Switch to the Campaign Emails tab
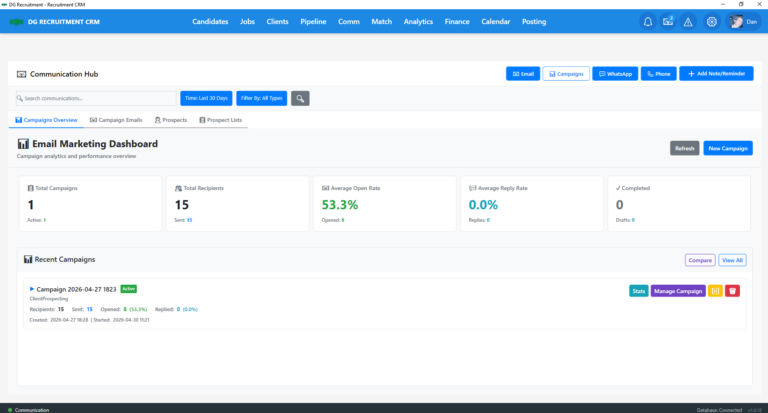This screenshot has height=413, width=768. (x=116, y=120)
